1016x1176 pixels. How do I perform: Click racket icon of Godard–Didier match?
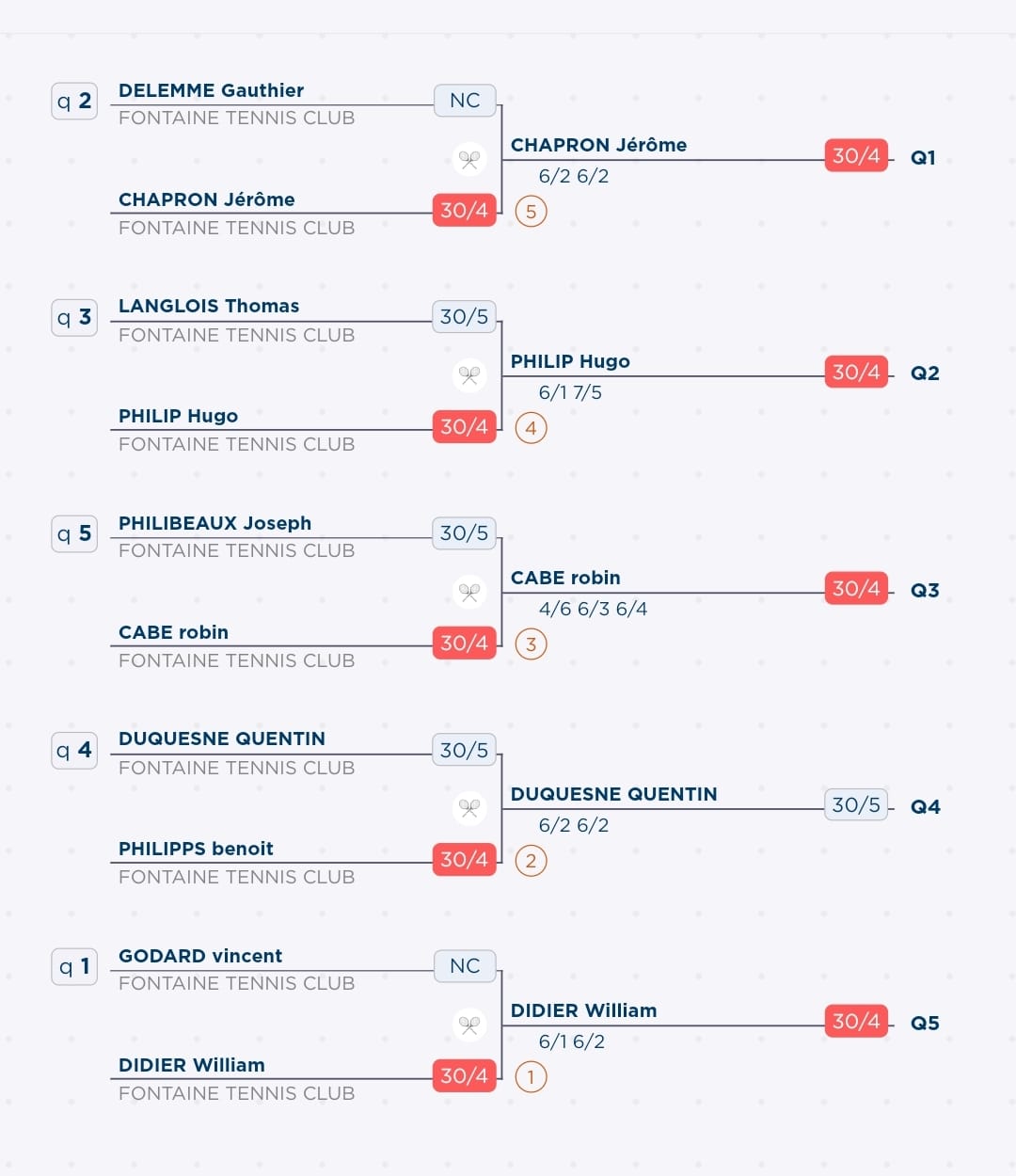[468, 1024]
